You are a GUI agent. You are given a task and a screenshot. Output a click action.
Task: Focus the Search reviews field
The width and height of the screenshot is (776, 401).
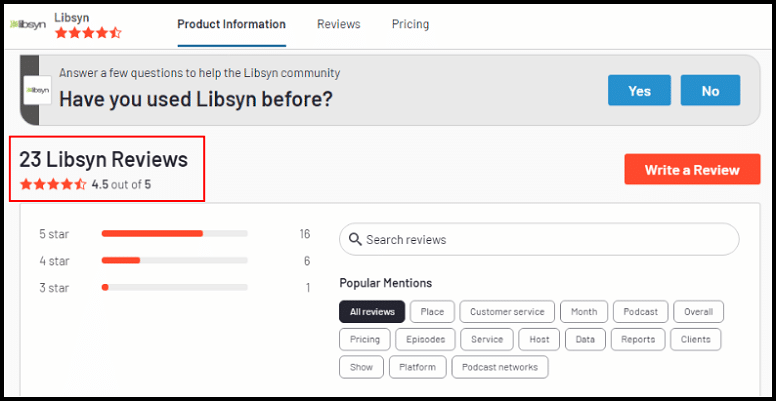pos(539,240)
